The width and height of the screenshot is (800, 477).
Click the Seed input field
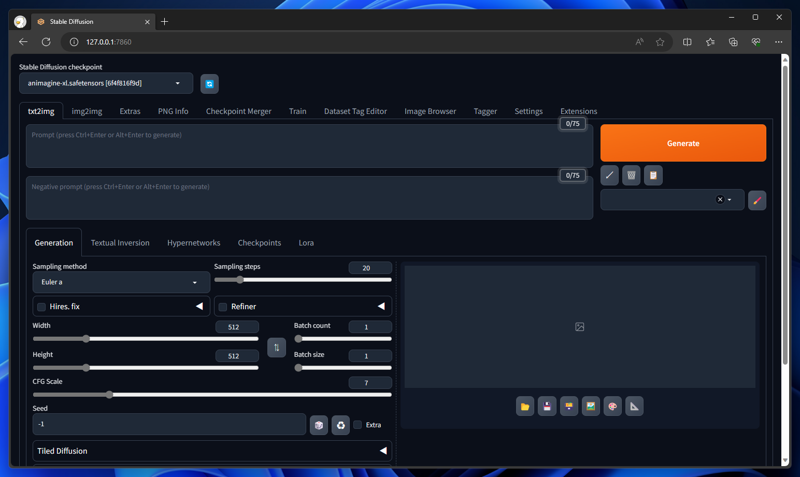click(169, 424)
